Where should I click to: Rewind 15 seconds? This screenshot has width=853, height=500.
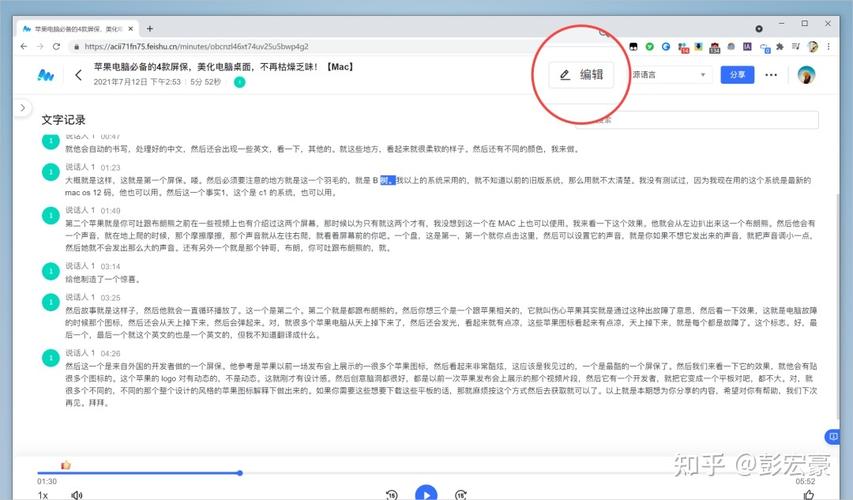coord(392,495)
